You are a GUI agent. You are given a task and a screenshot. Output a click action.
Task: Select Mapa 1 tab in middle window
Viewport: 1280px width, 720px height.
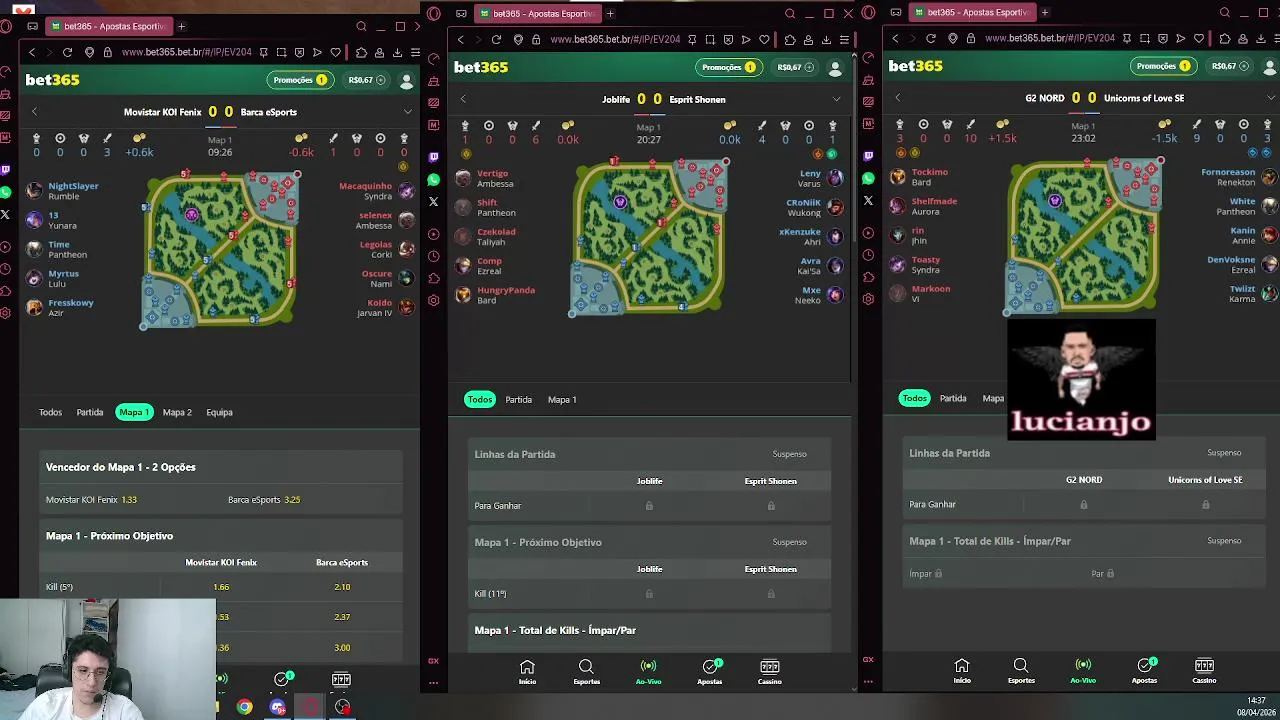(x=562, y=400)
